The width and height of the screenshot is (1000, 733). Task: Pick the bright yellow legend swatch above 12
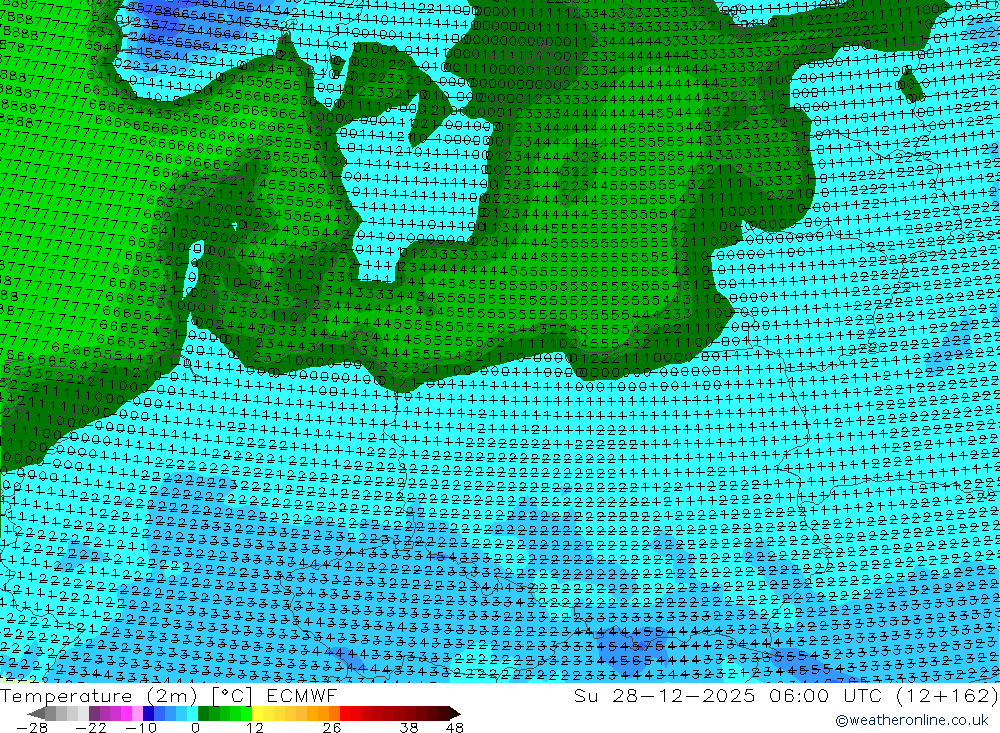click(258, 714)
